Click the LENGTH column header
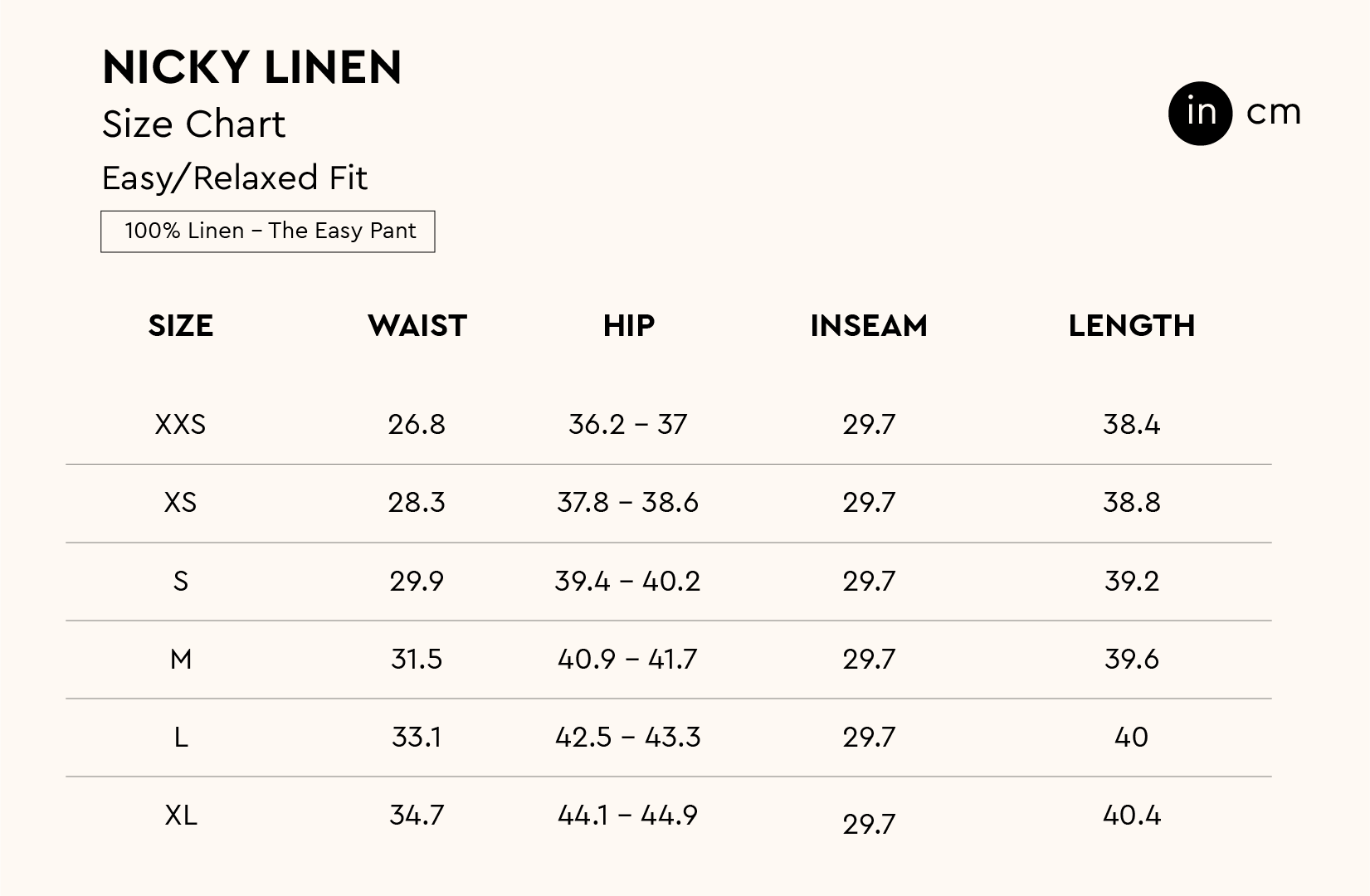 [1132, 326]
